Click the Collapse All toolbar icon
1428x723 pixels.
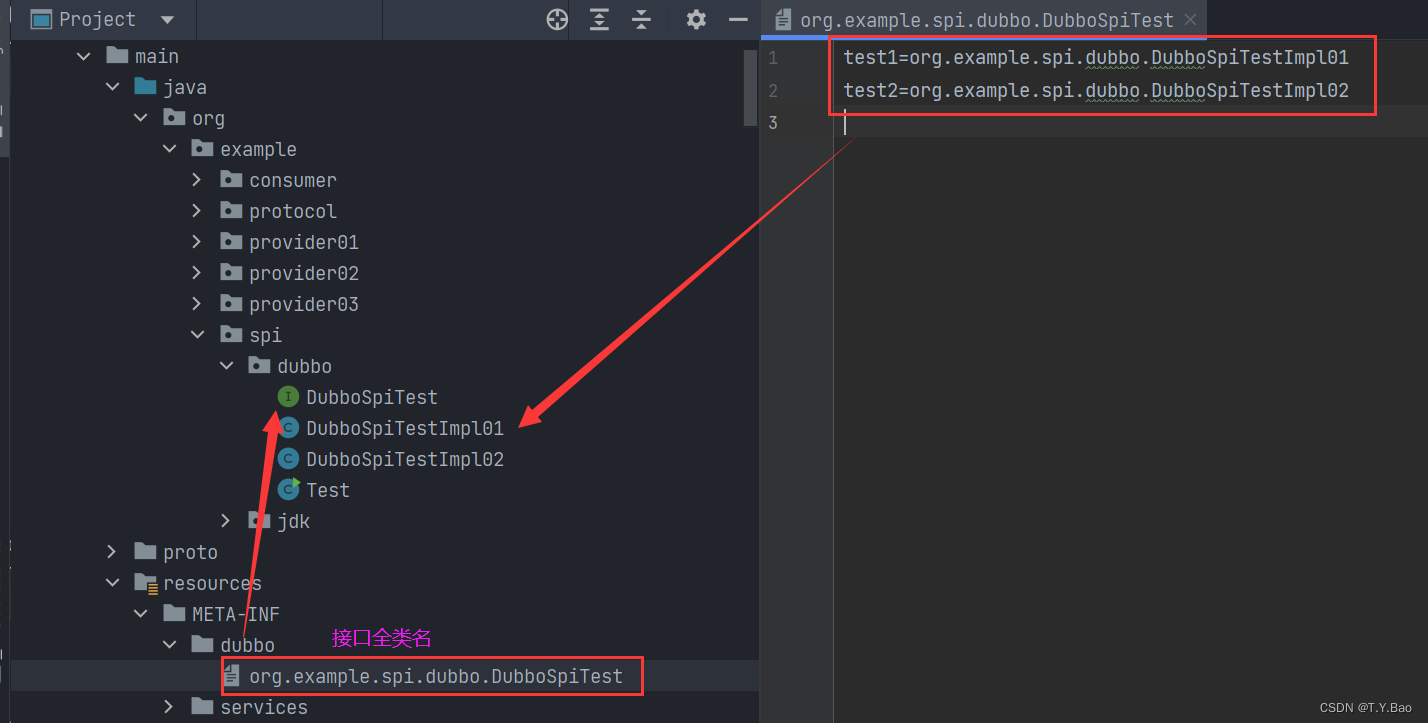coord(641,19)
